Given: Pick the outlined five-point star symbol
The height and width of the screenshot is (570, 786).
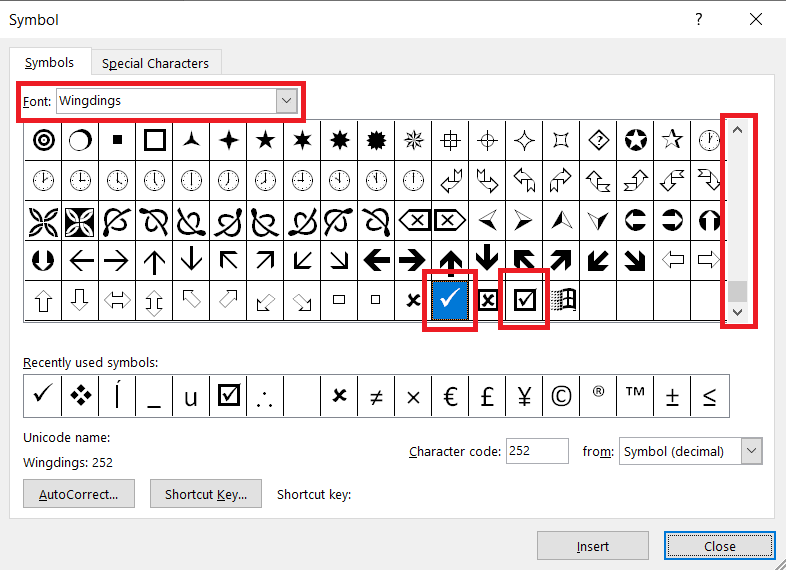Looking at the screenshot, I should [672, 140].
